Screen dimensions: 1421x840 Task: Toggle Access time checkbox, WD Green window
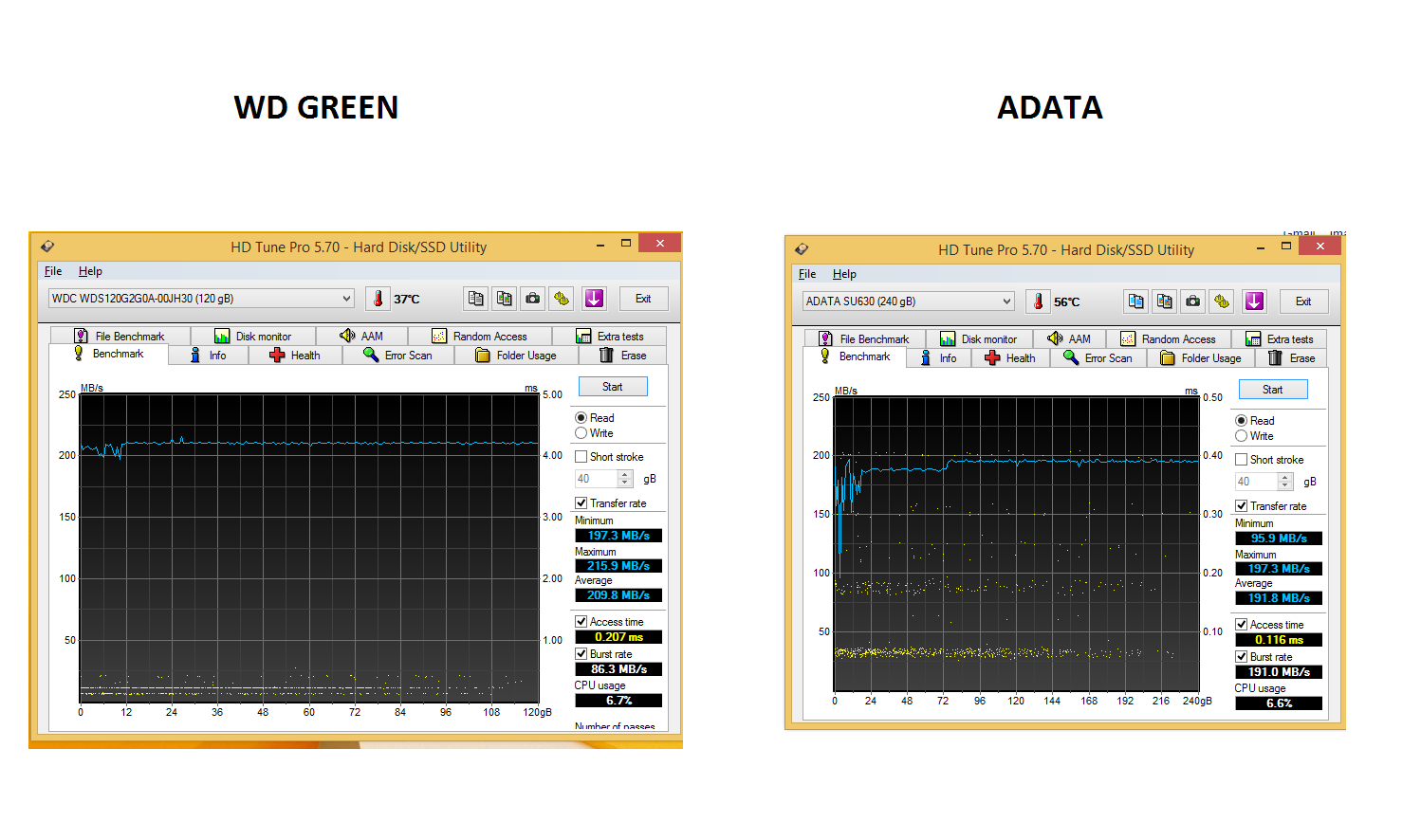(581, 622)
